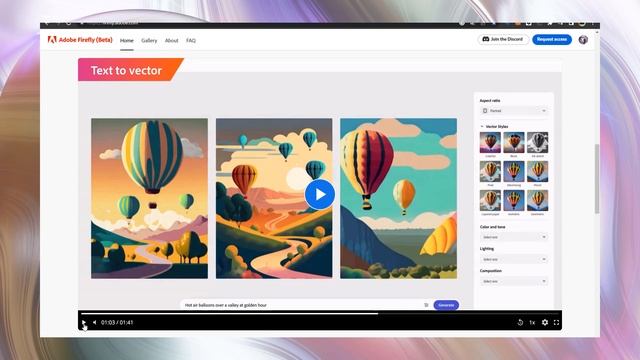
Task: Click the 01:03 / 01:41 time display
Action: click(117, 322)
